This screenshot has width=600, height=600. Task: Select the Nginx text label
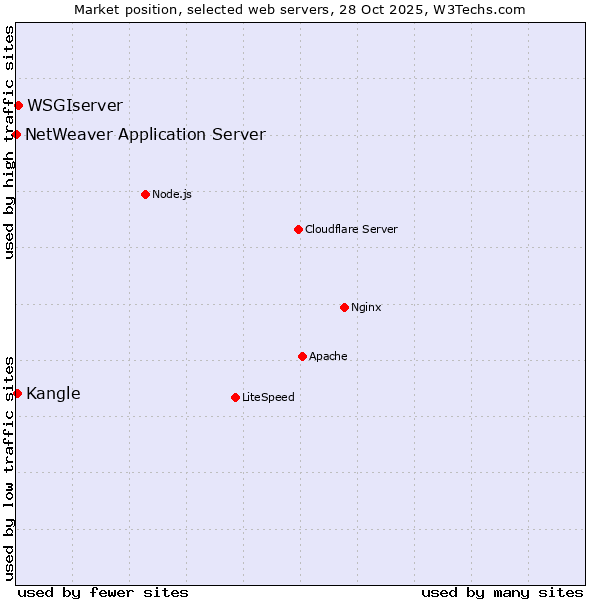pyautogui.click(x=366, y=307)
